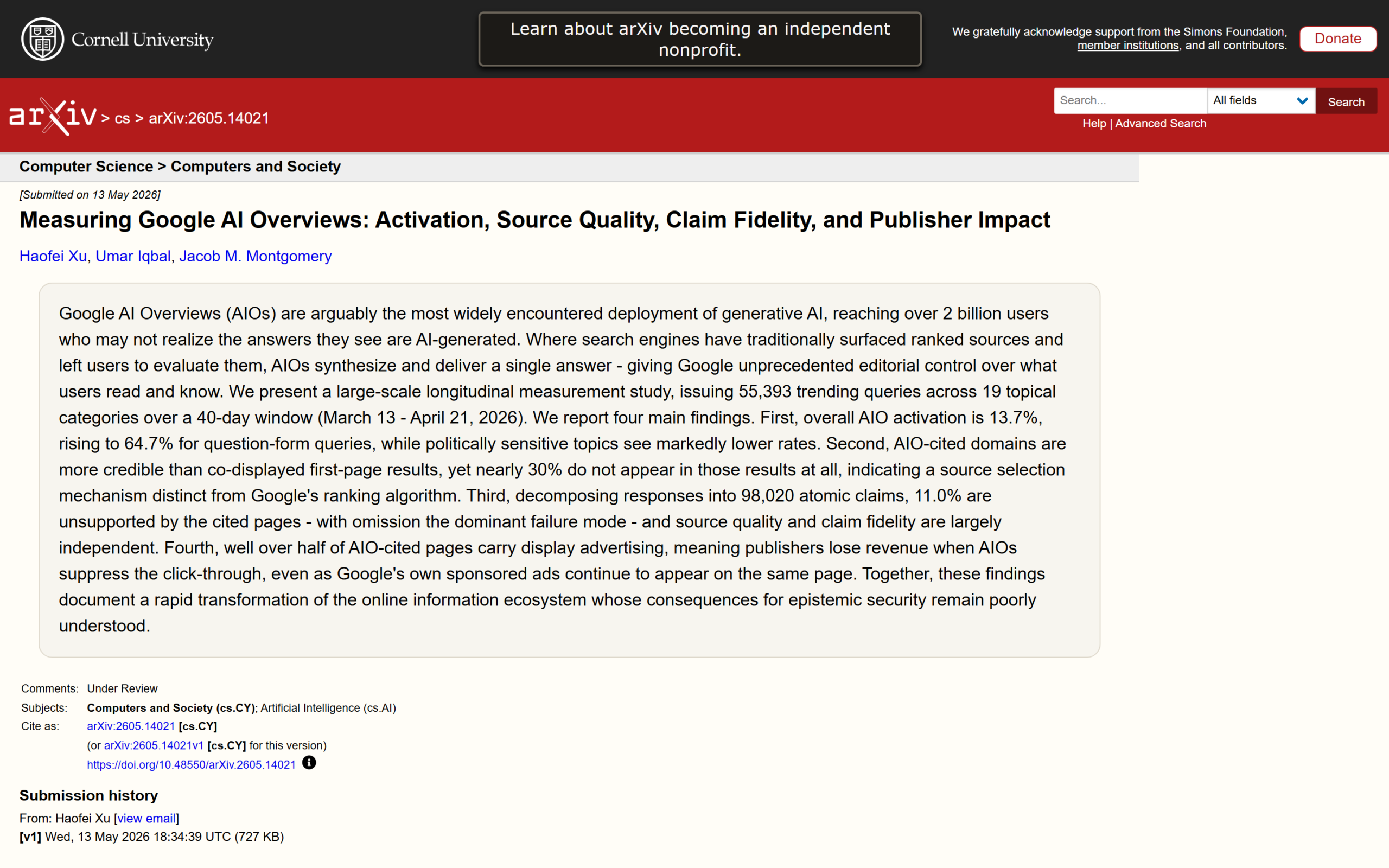Click the abstract text block

click(x=569, y=470)
